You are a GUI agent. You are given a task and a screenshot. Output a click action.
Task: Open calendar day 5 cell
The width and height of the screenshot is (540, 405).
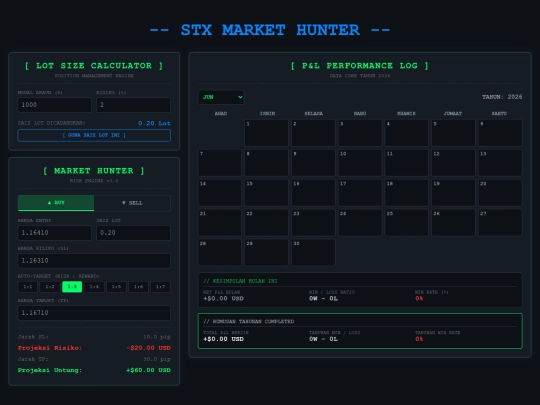point(454,133)
